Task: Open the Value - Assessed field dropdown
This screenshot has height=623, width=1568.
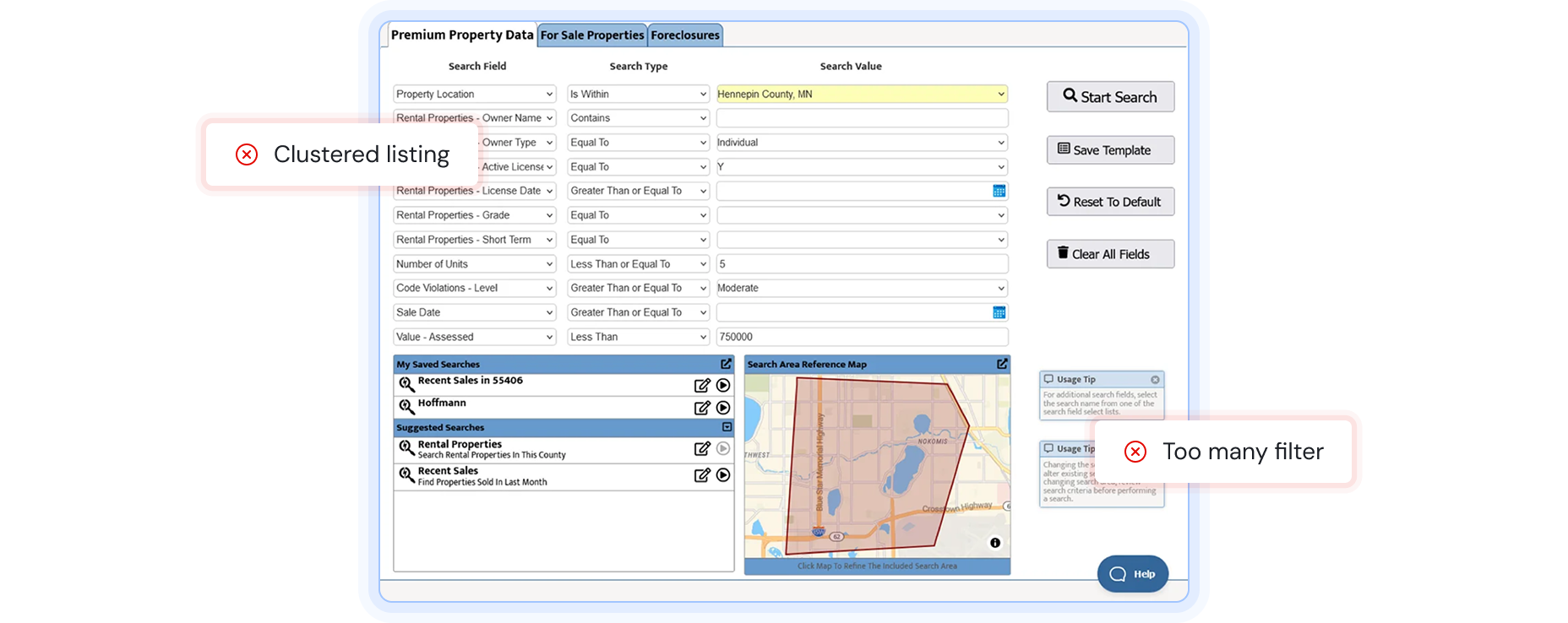Action: [474, 337]
